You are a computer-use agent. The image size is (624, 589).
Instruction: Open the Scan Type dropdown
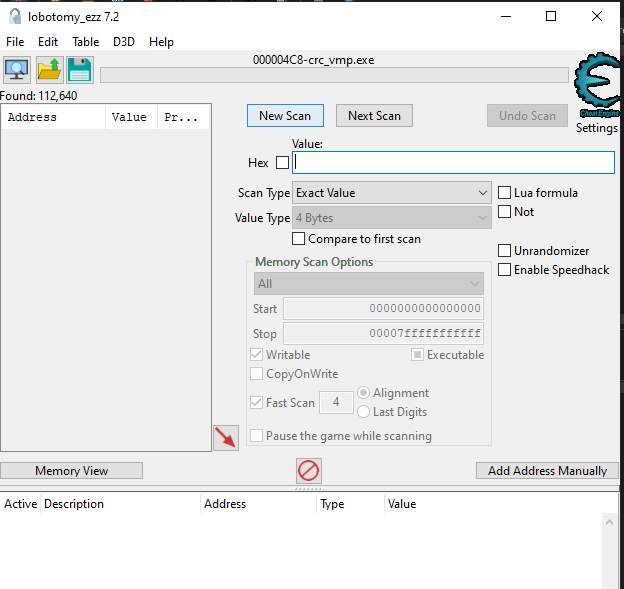[x=392, y=193]
